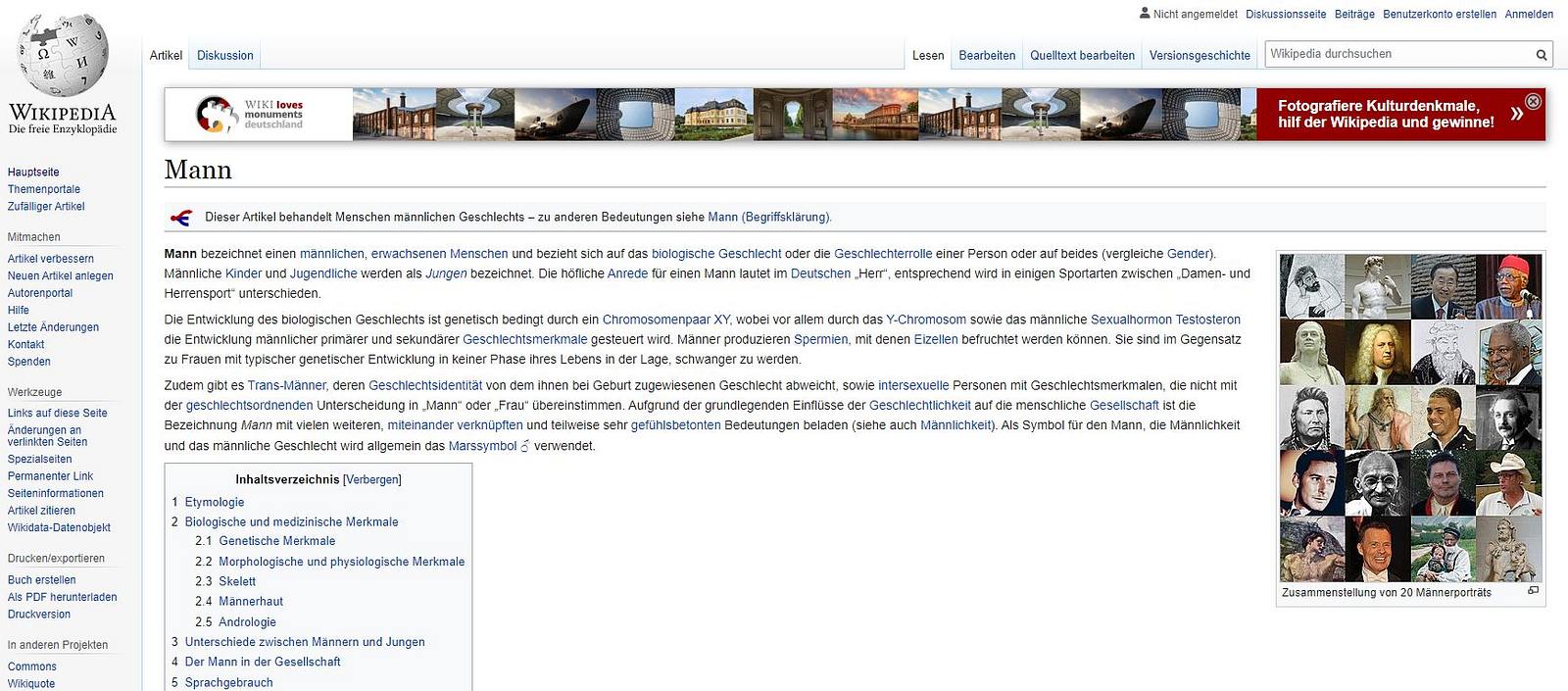Open Spezialseiten

point(40,460)
